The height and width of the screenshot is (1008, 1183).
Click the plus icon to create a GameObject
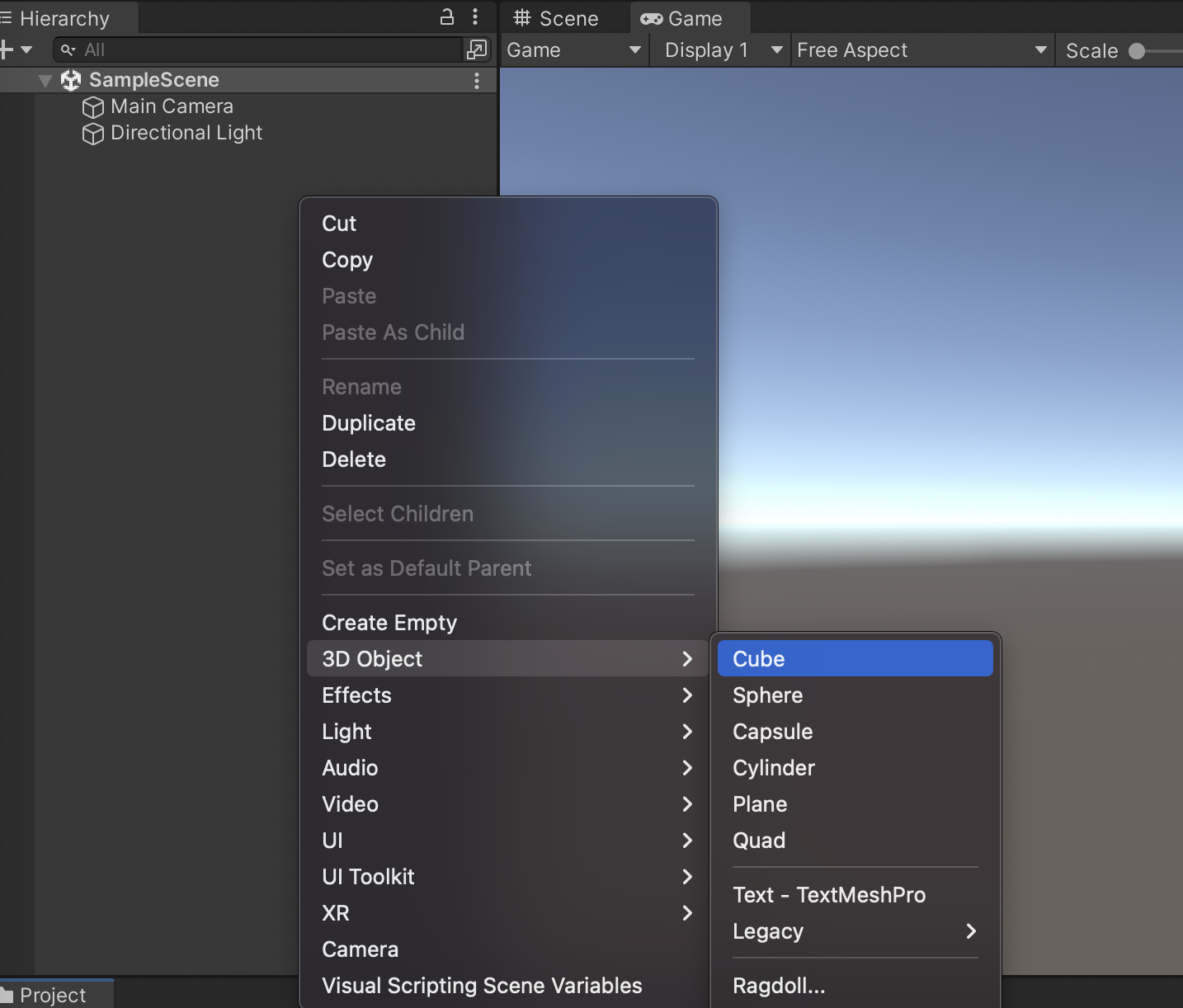[8, 49]
